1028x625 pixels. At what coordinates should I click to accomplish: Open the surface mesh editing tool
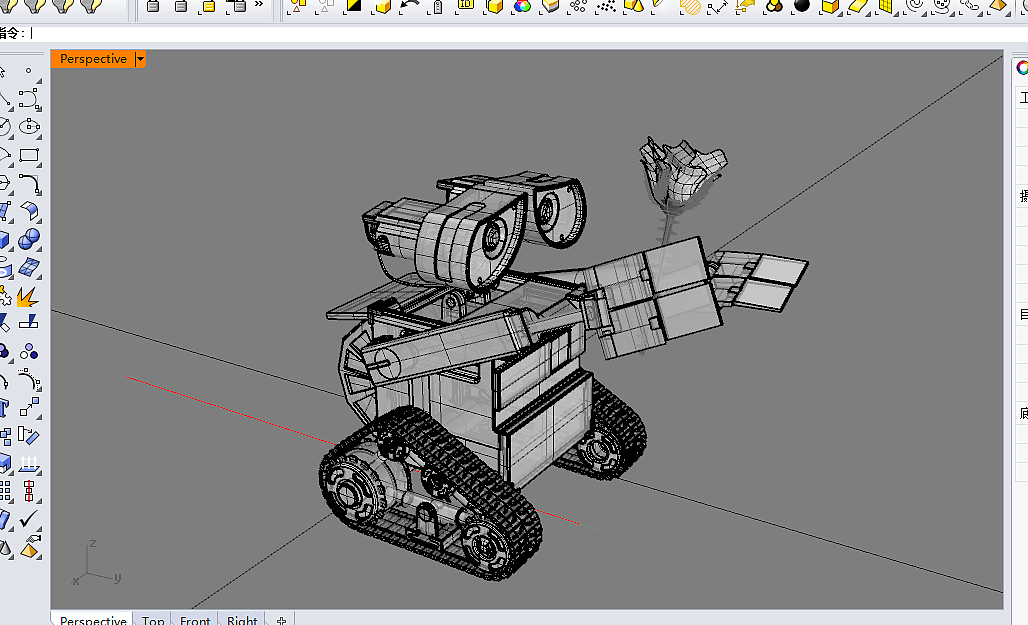29,268
